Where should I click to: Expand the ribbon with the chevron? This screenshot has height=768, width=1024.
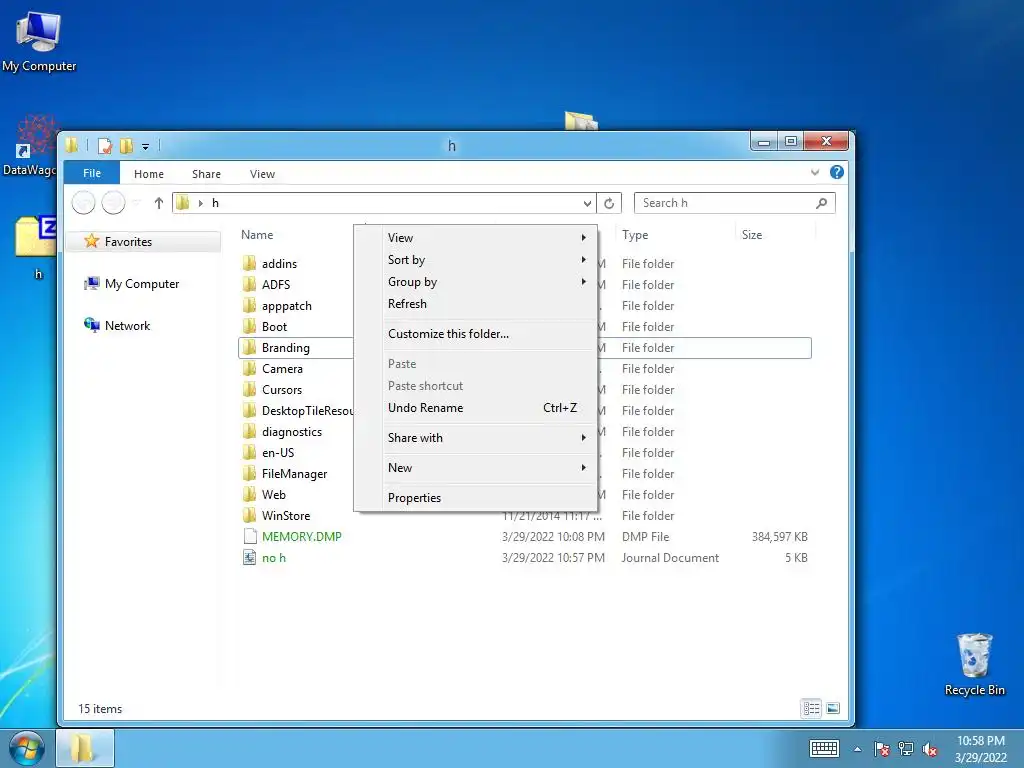(x=815, y=172)
